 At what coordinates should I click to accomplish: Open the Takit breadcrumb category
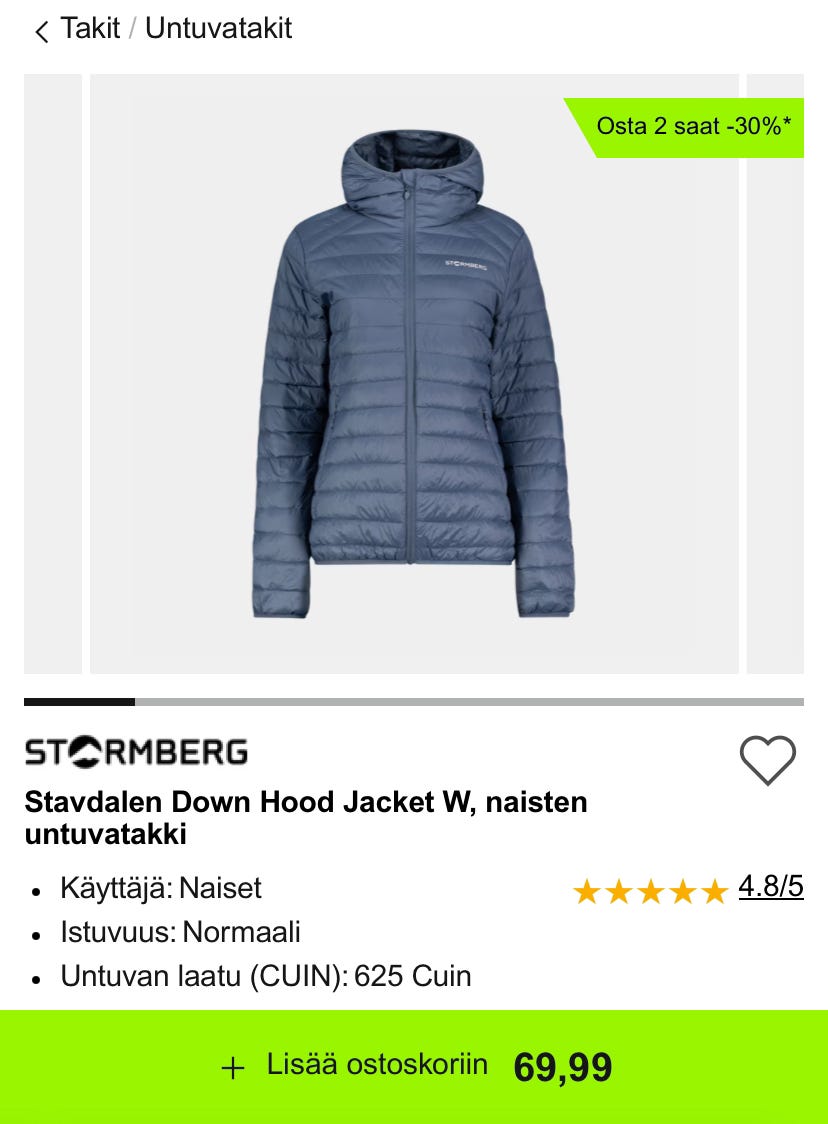(90, 29)
